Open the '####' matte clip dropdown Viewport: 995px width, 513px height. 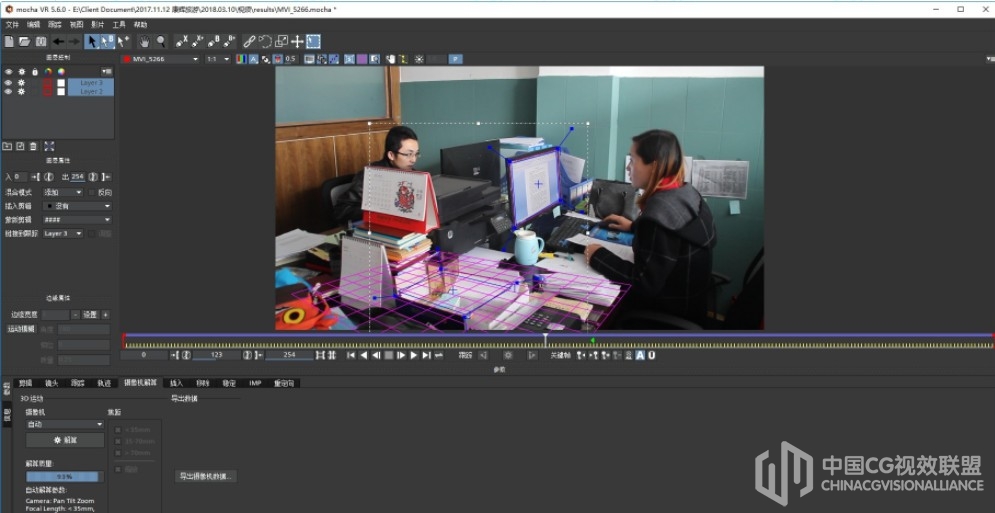[77, 220]
